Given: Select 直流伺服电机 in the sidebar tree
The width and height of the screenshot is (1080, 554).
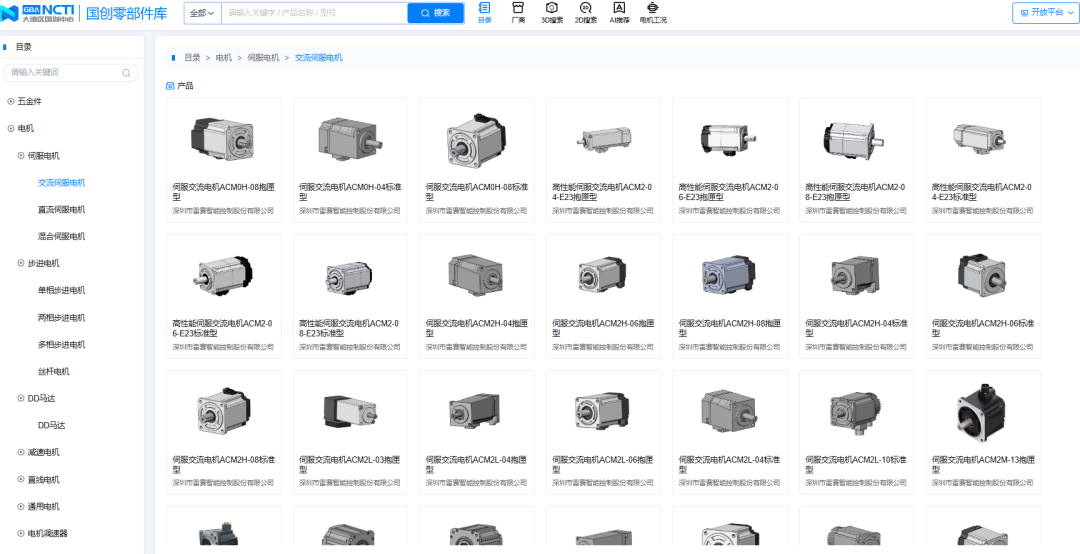Looking at the screenshot, I should tap(61, 209).
